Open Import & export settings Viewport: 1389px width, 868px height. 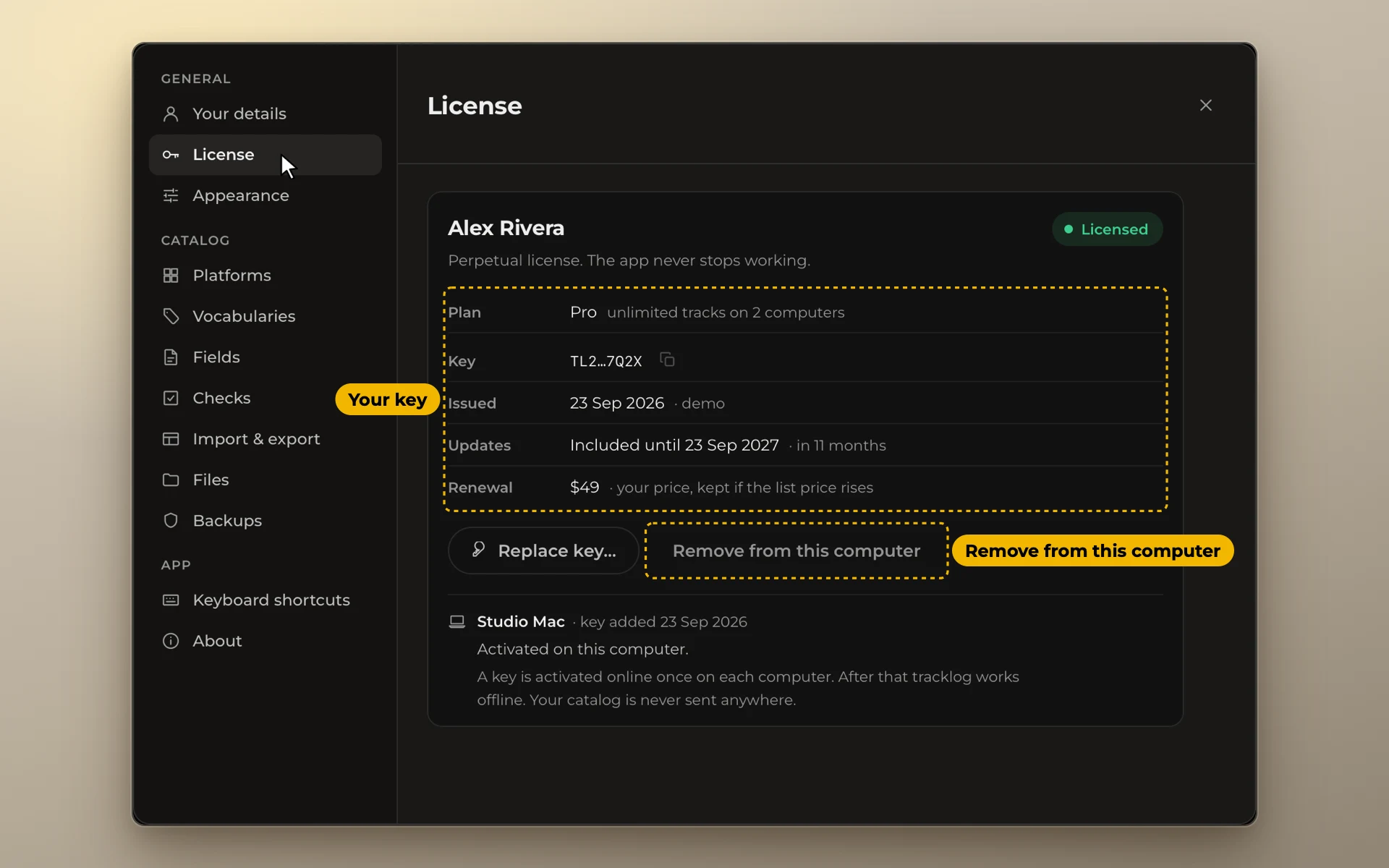265,439
